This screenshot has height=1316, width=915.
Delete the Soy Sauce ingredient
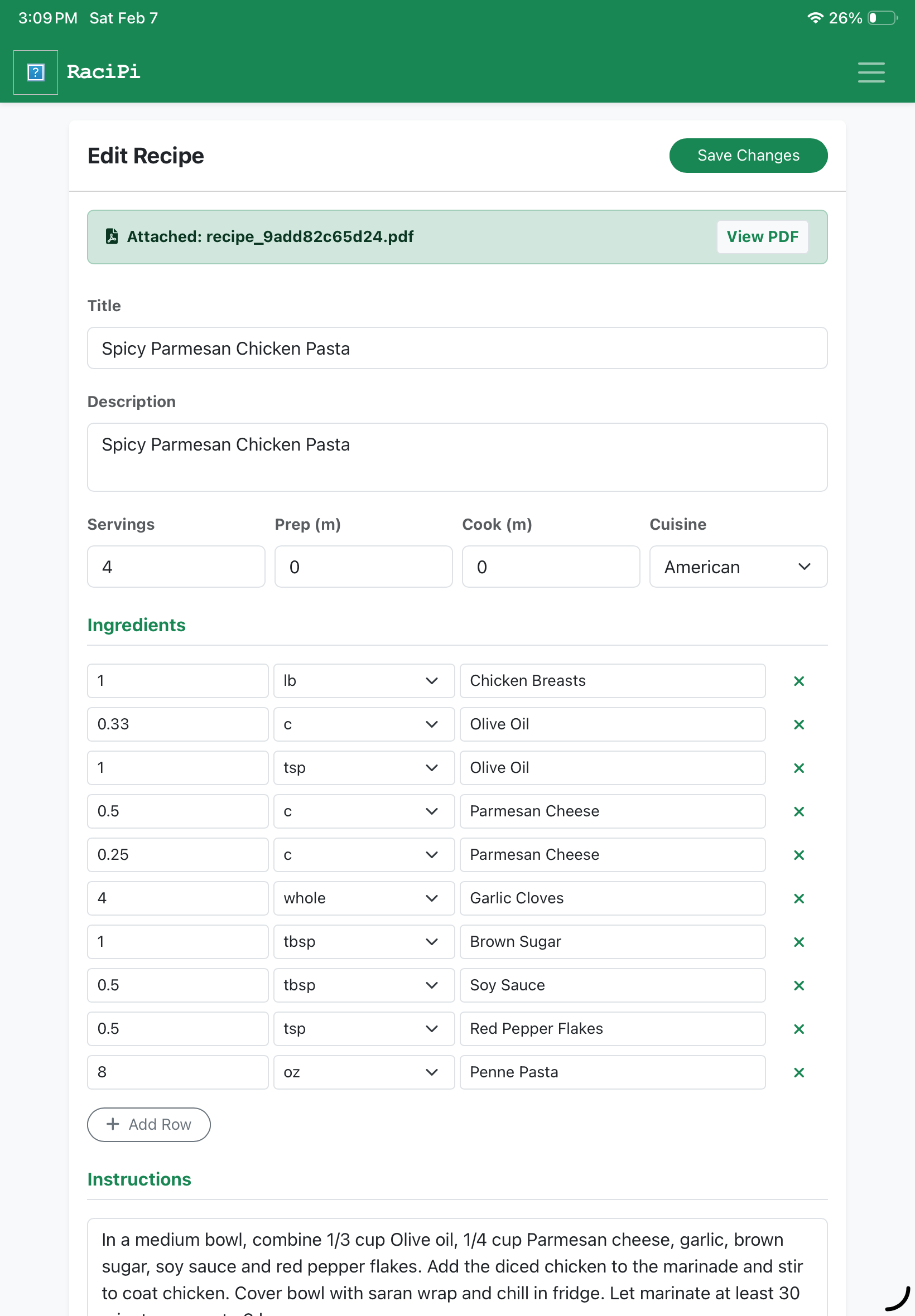(x=798, y=985)
